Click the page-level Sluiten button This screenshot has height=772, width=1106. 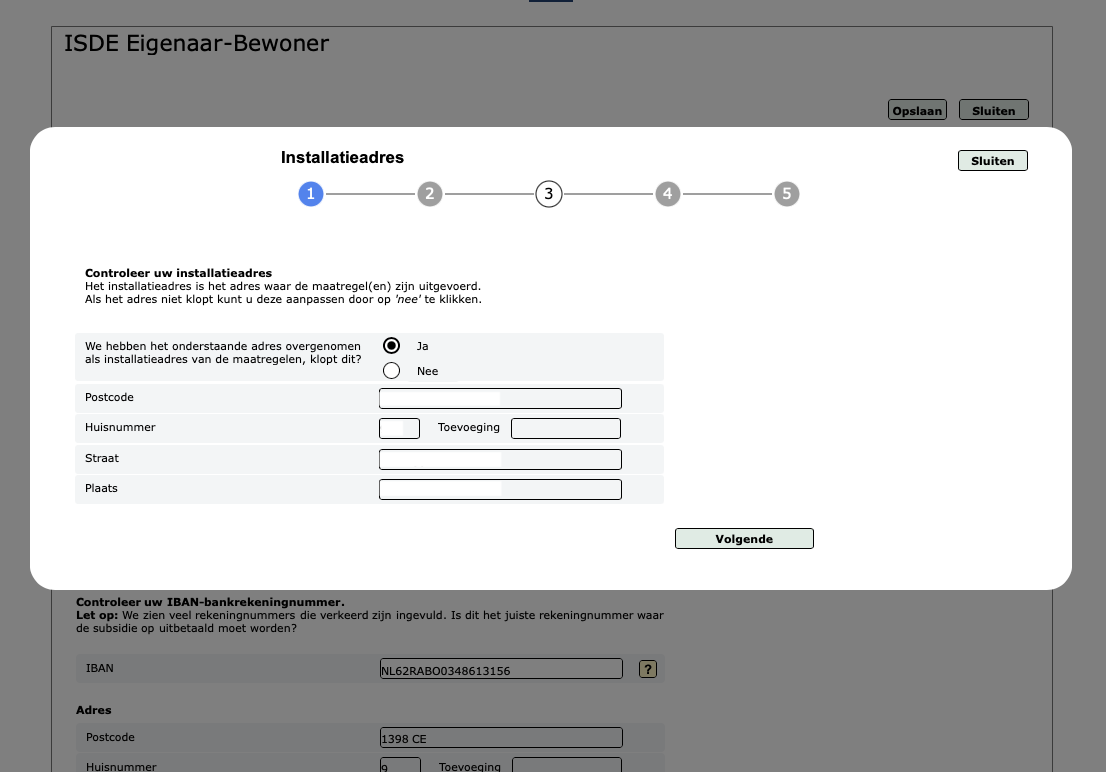pyautogui.click(x=993, y=111)
